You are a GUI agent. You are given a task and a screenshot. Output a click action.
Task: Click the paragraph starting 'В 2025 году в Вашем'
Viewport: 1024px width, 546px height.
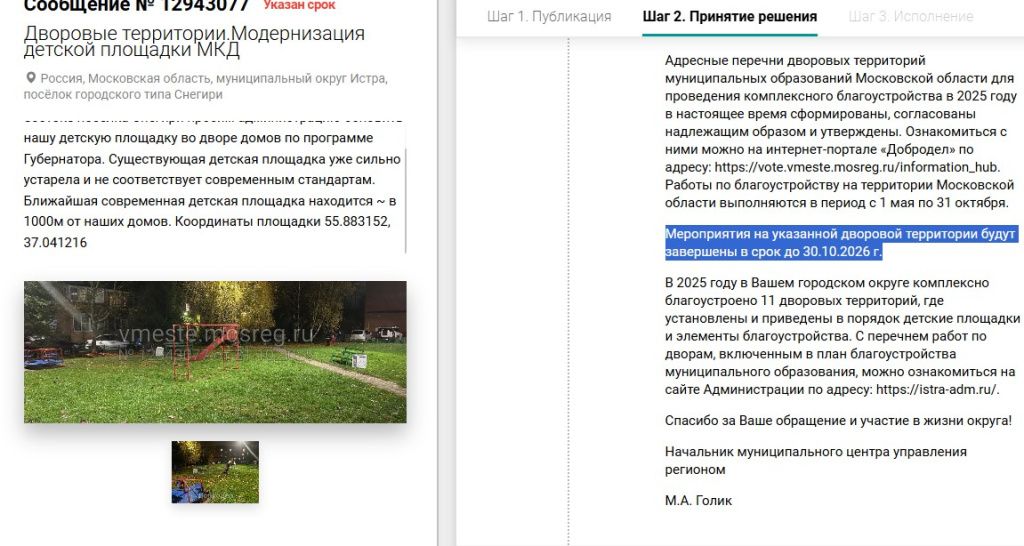(x=842, y=336)
